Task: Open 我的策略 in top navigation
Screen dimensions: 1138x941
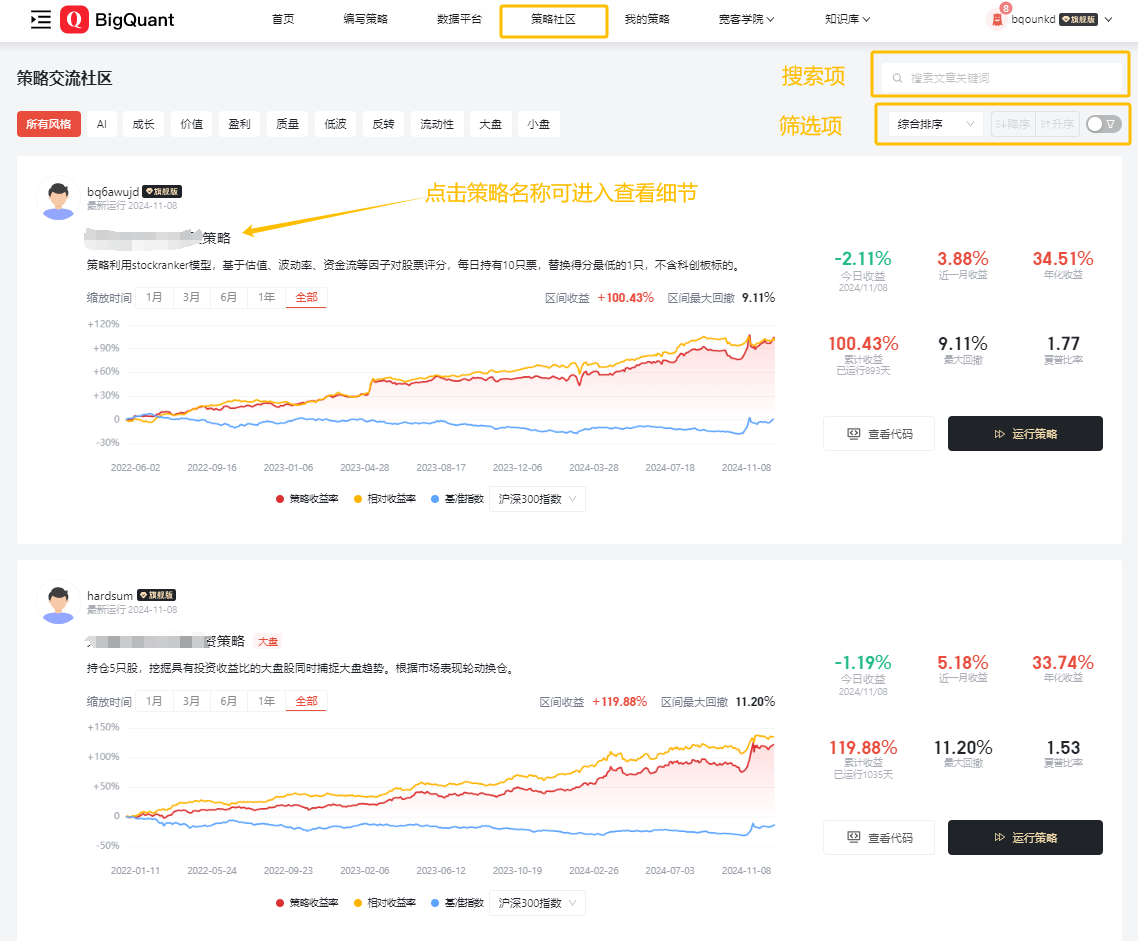Action: (x=647, y=20)
